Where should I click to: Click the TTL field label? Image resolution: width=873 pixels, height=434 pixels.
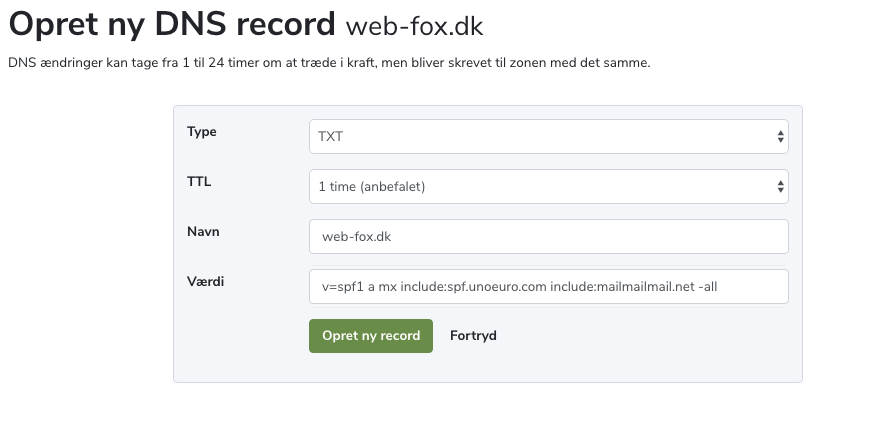click(199, 182)
